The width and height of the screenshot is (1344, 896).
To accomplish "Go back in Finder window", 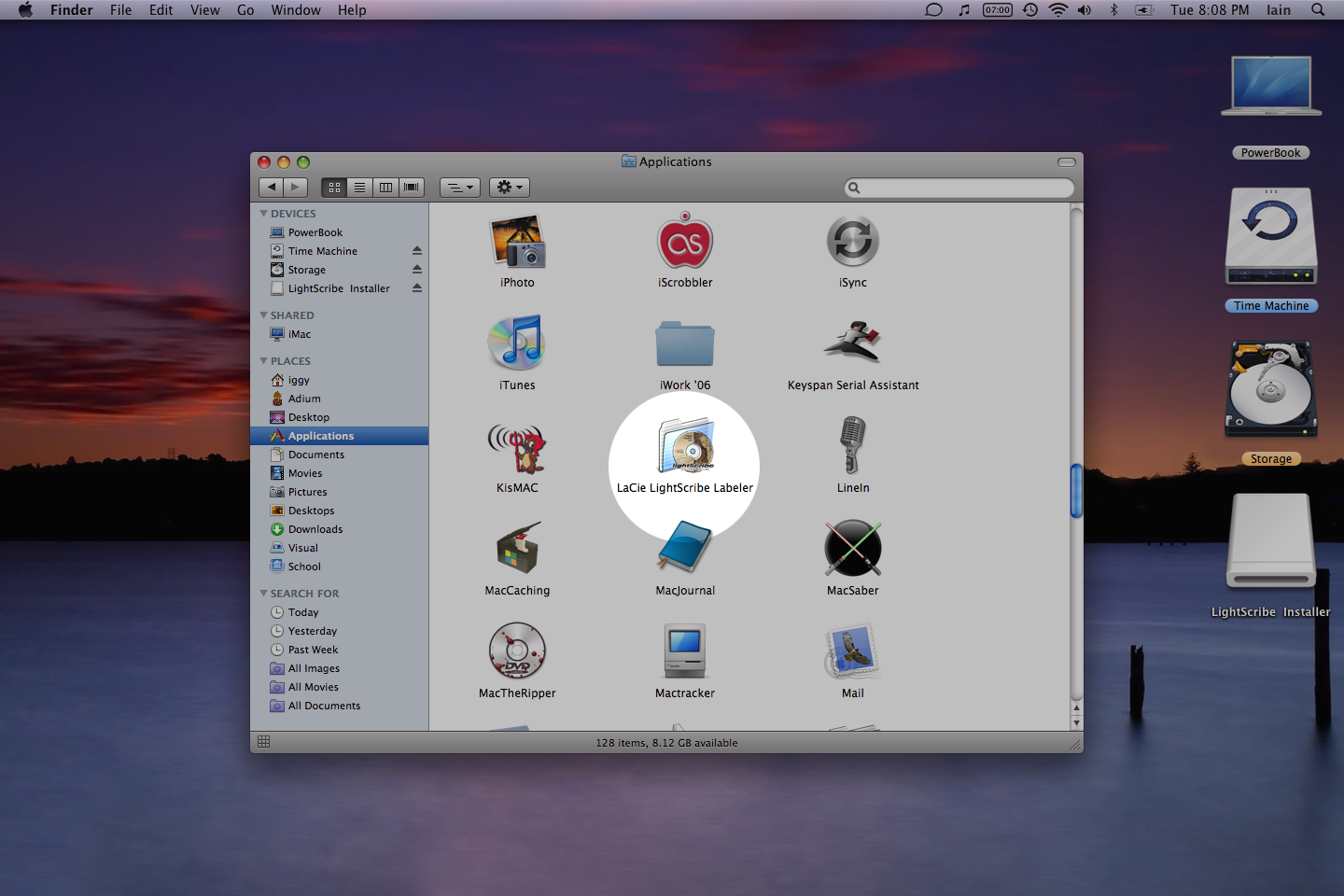I will point(272,188).
